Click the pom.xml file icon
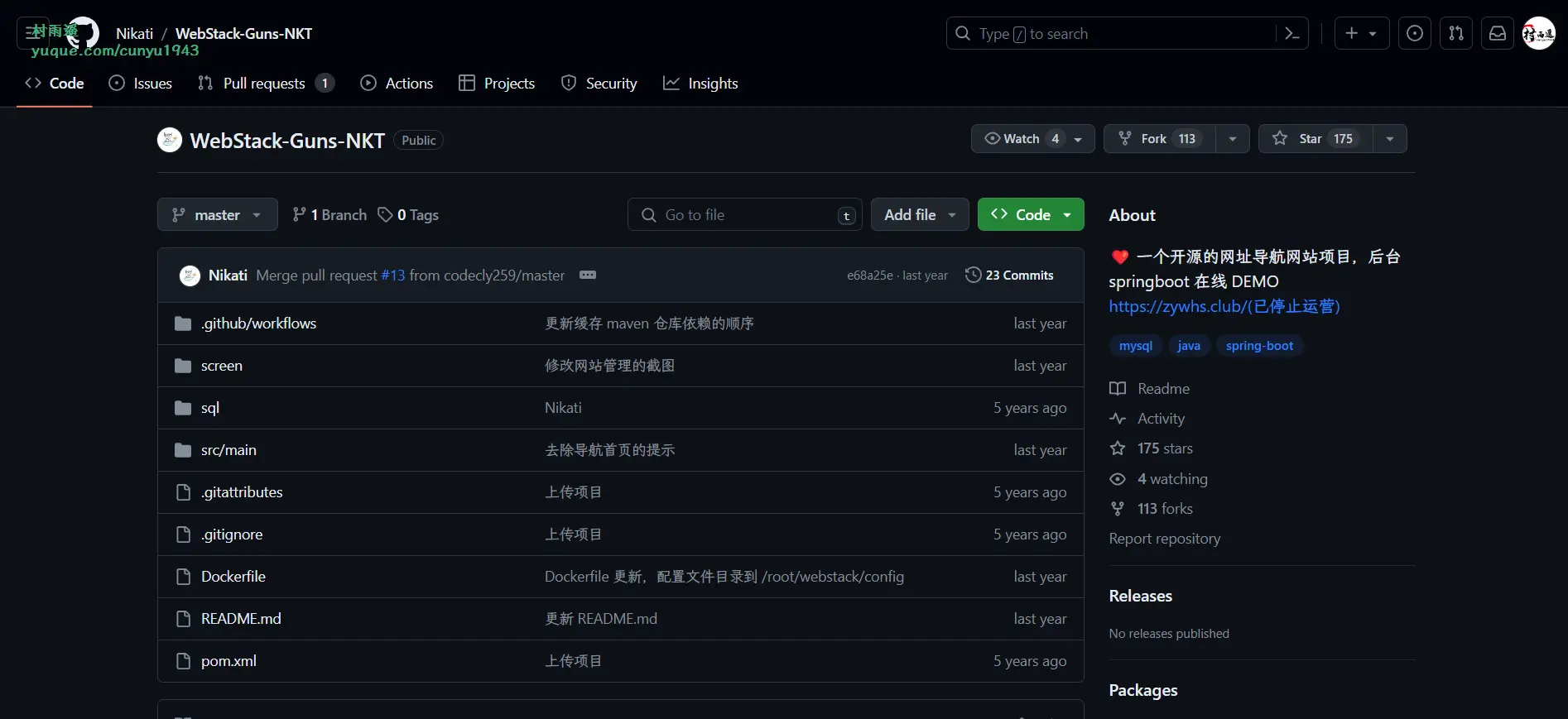The image size is (1568, 719). click(x=184, y=661)
